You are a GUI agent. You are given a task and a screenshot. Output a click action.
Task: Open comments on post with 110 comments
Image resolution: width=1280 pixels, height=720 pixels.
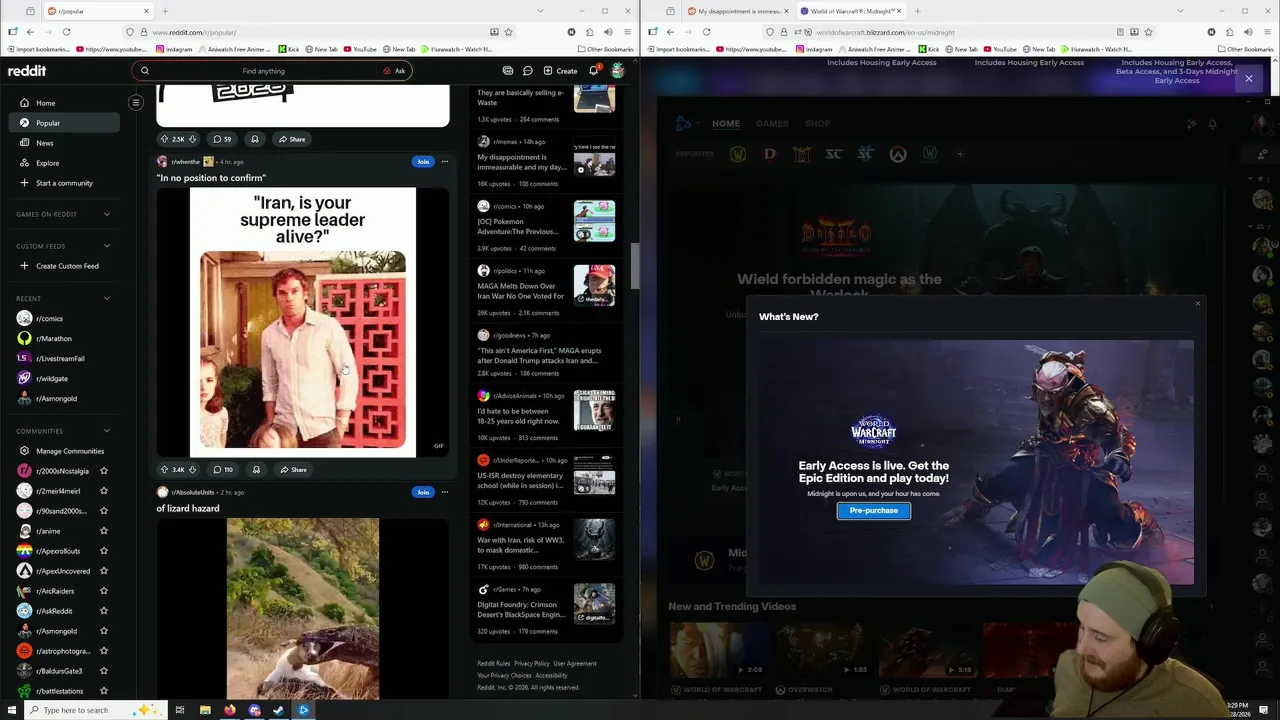click(x=222, y=469)
